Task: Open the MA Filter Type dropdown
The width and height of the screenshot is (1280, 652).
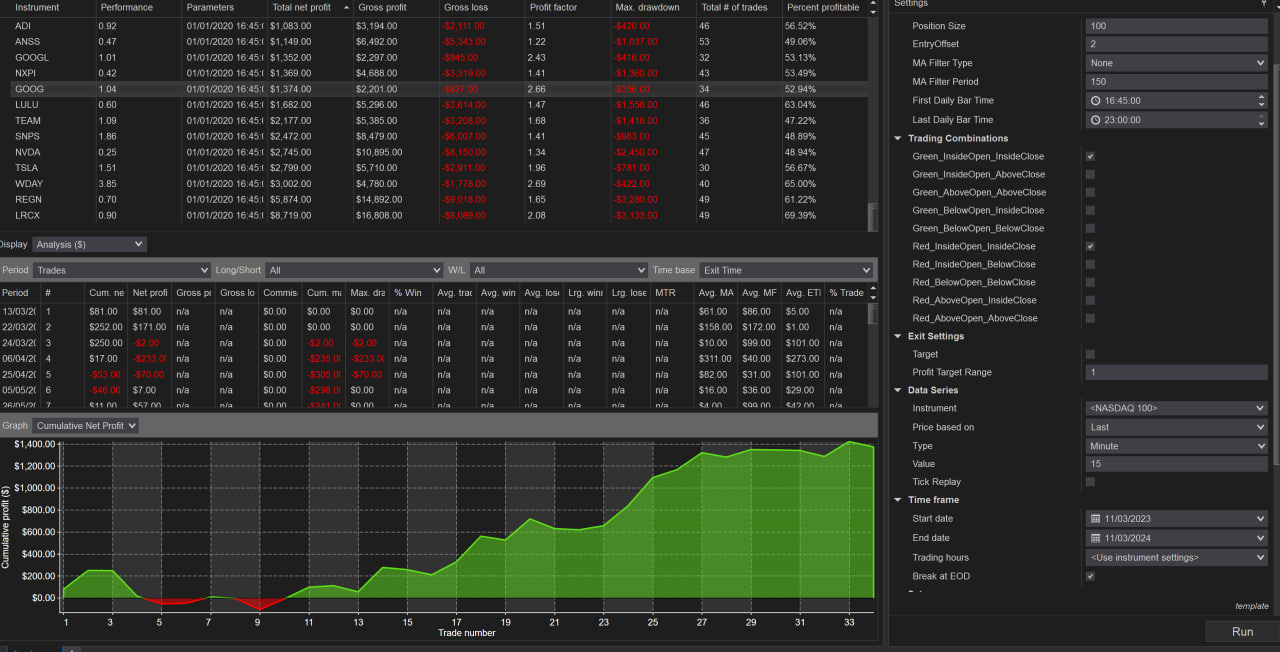Action: click(x=1176, y=63)
